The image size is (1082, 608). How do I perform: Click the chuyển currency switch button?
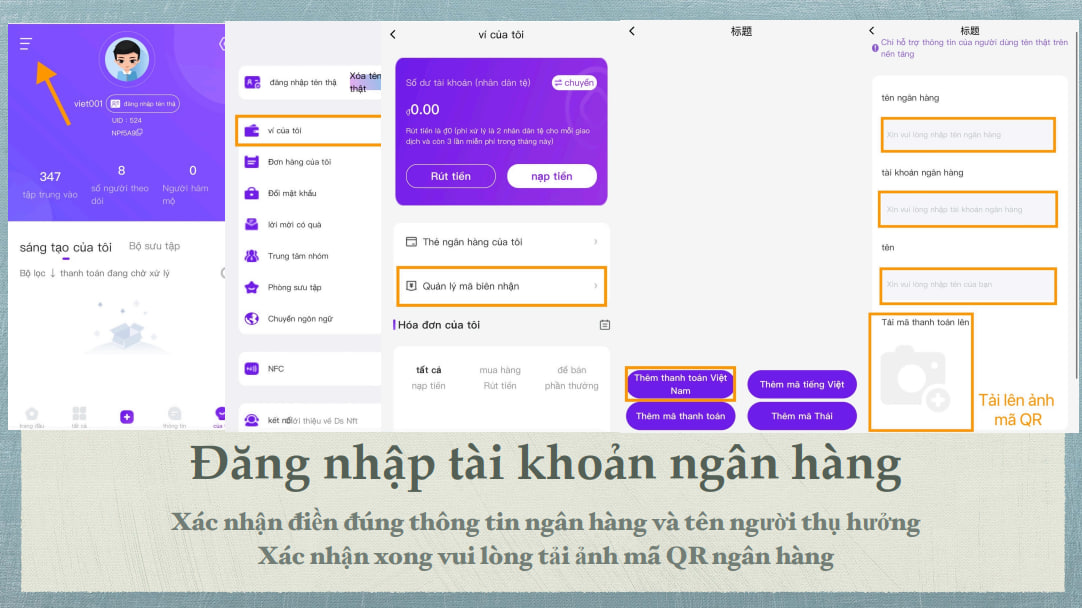click(x=574, y=83)
